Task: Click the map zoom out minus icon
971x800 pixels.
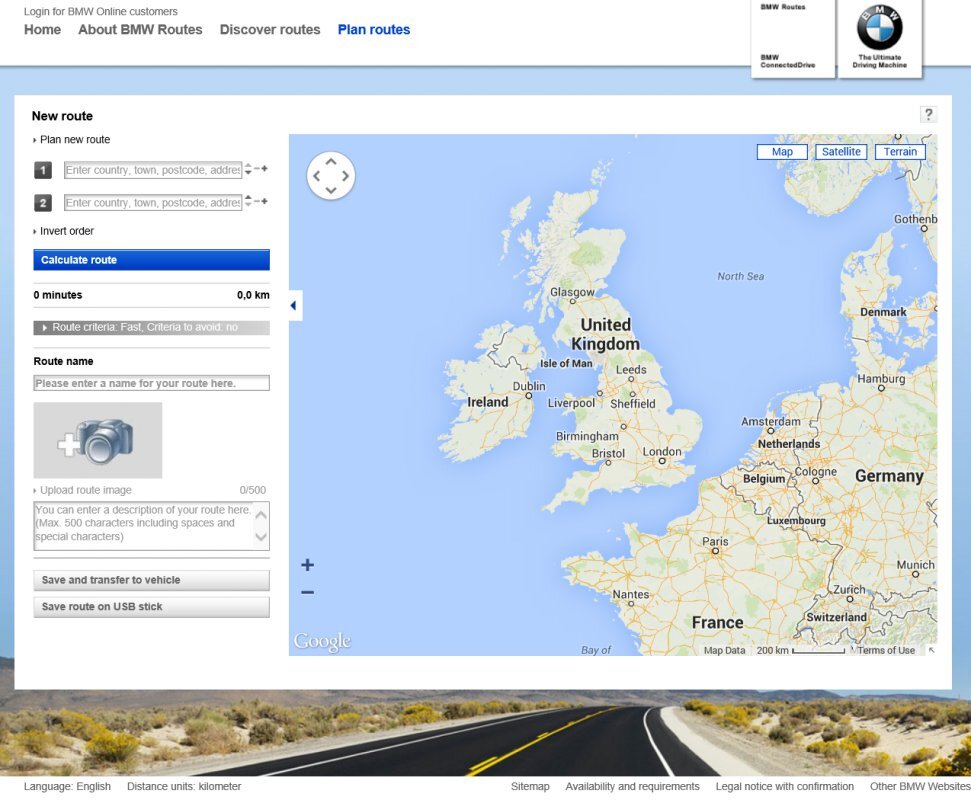Action: pyautogui.click(x=307, y=592)
